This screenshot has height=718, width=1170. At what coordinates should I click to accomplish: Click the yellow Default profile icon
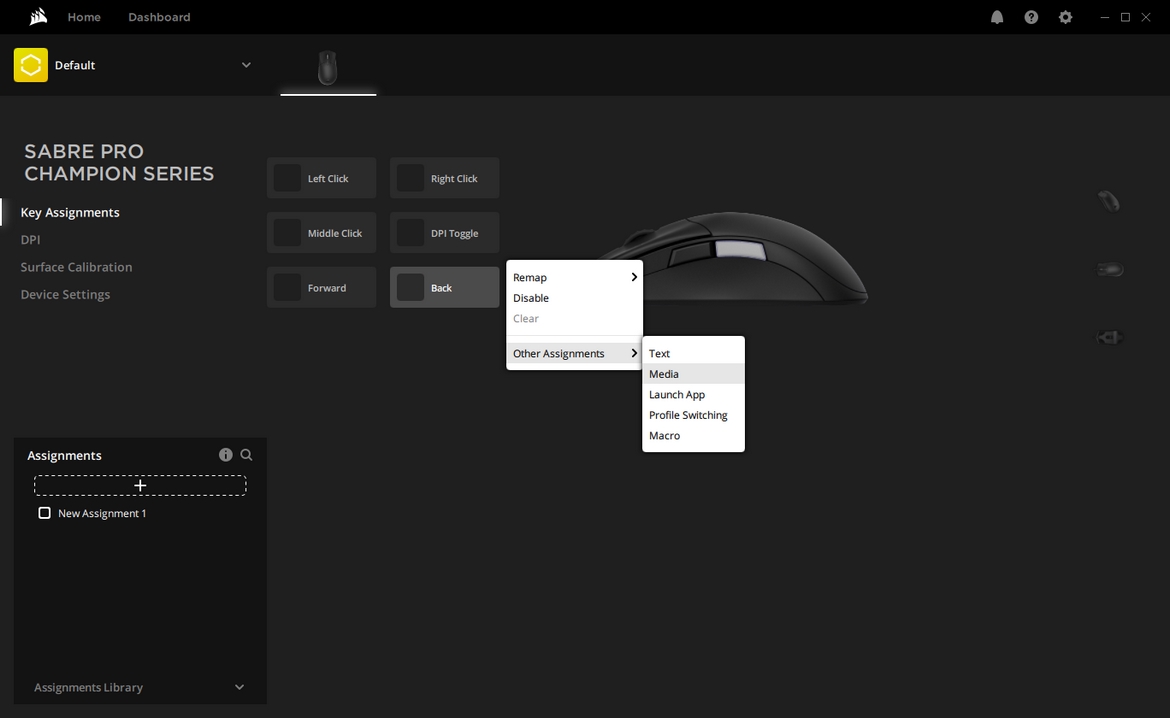(x=31, y=65)
